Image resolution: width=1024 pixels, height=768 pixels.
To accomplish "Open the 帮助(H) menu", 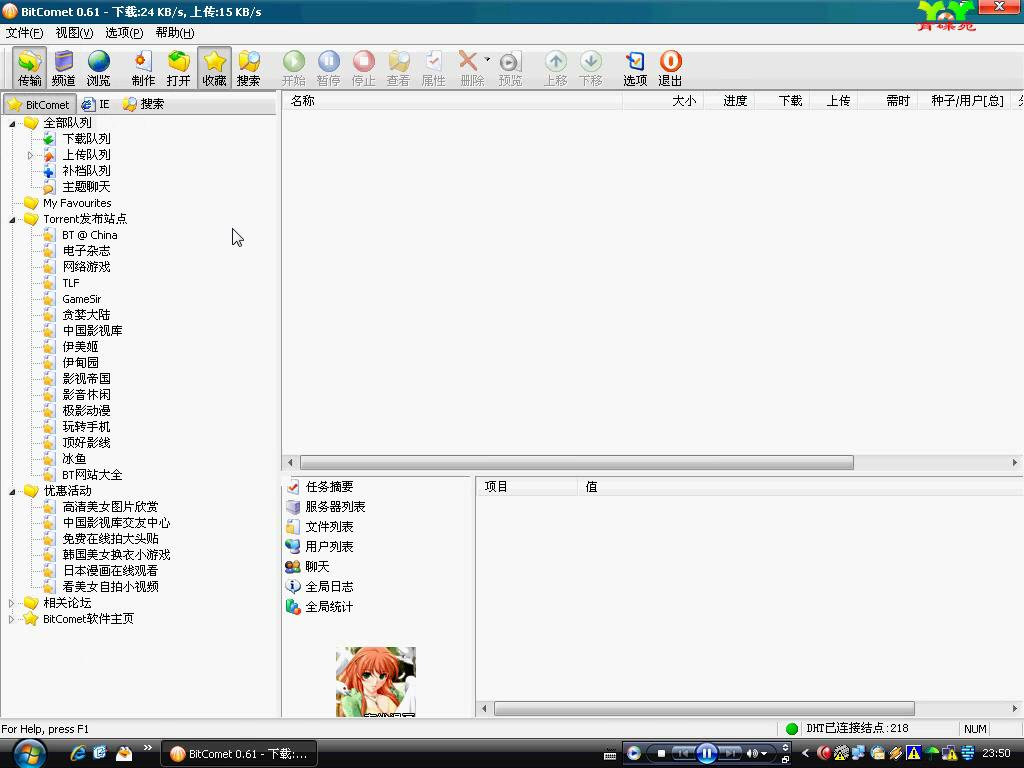I will pos(174,33).
